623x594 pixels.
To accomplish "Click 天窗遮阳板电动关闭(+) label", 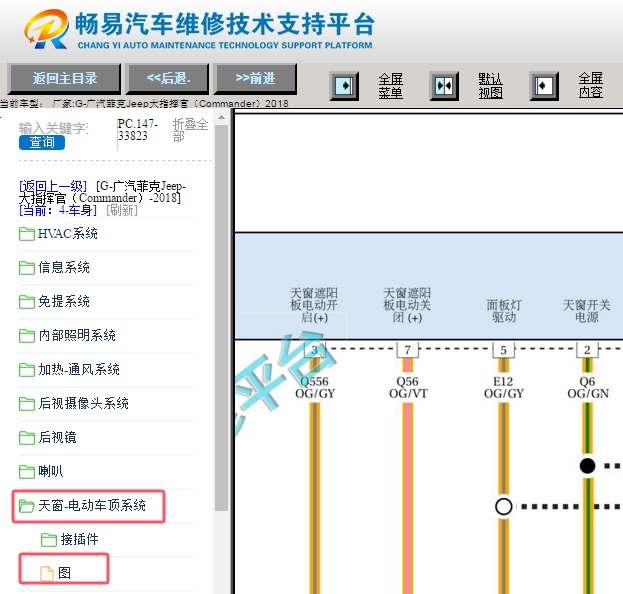I will pyautogui.click(x=407, y=305).
